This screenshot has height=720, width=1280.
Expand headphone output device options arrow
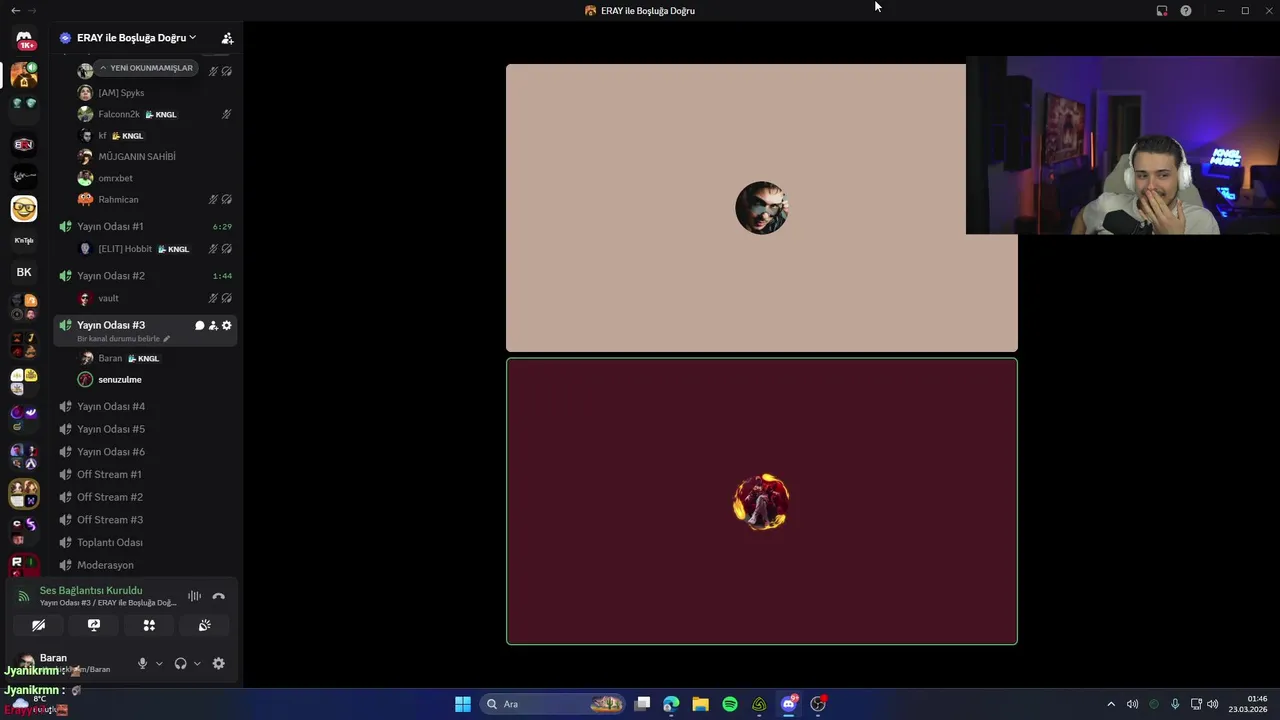(197, 664)
